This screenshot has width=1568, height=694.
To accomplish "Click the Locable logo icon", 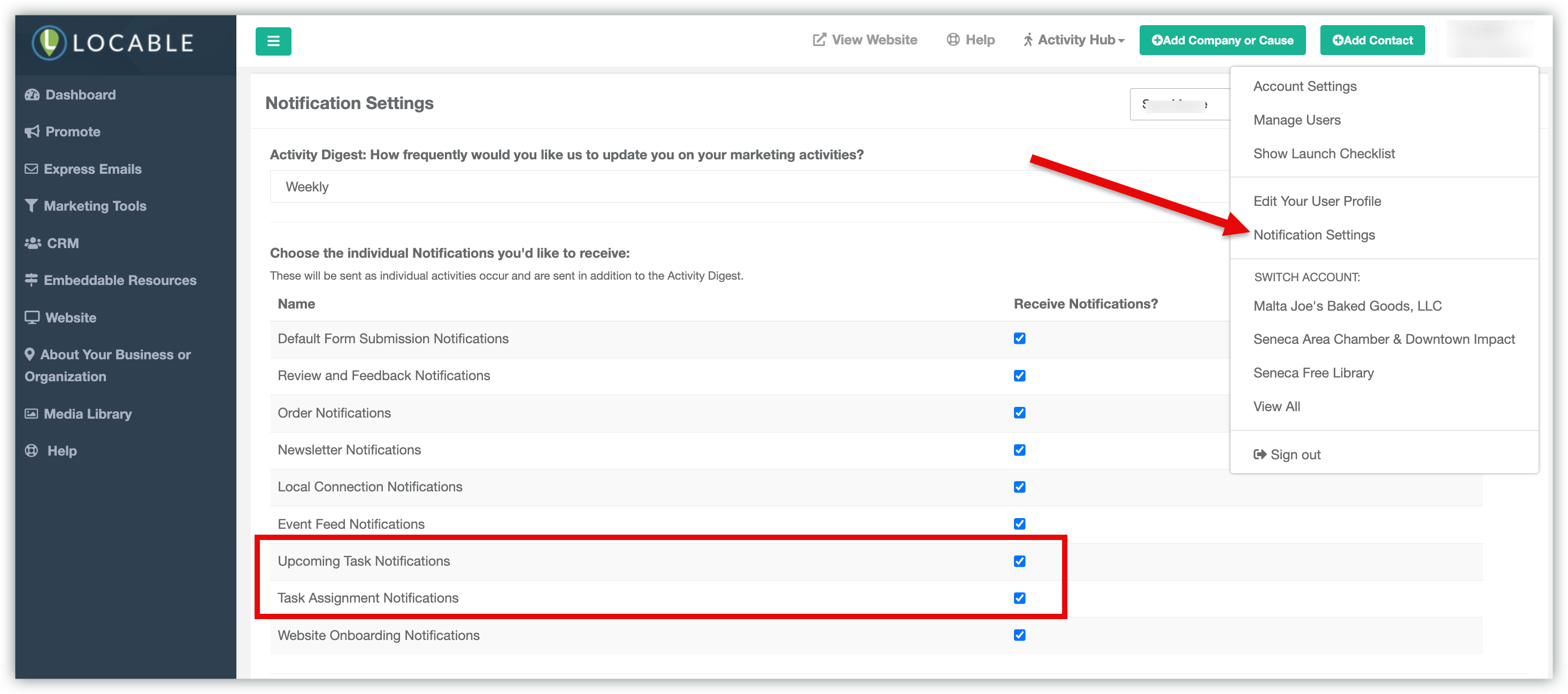I will coord(49,43).
